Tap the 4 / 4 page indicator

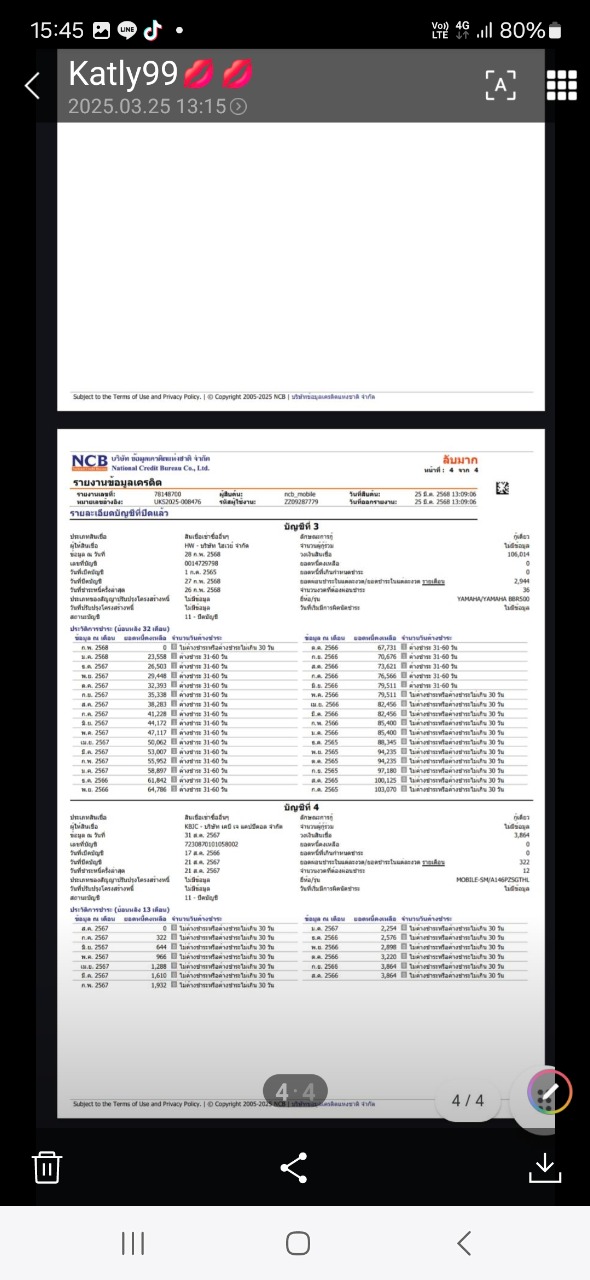pyautogui.click(x=468, y=1100)
